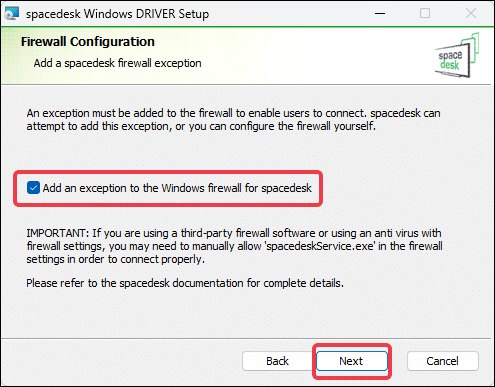Minimize the spacedesk setup window
Image resolution: width=495 pixels, height=387 pixels.
click(380, 14)
